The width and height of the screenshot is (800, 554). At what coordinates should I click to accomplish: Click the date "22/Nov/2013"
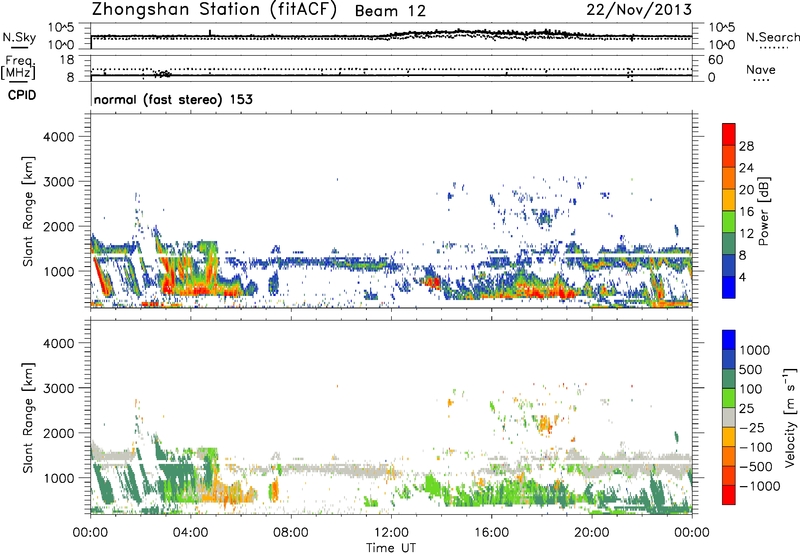coord(639,9)
